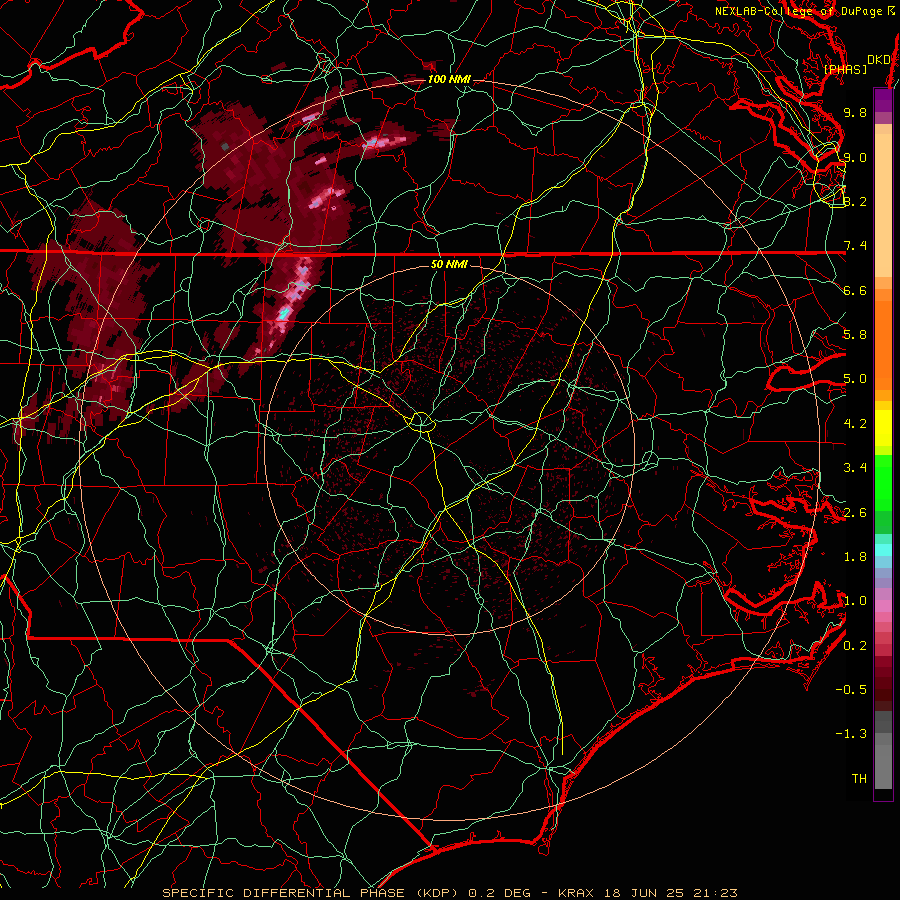
Task: Click the 8.2 legend value
Action: tap(855, 201)
